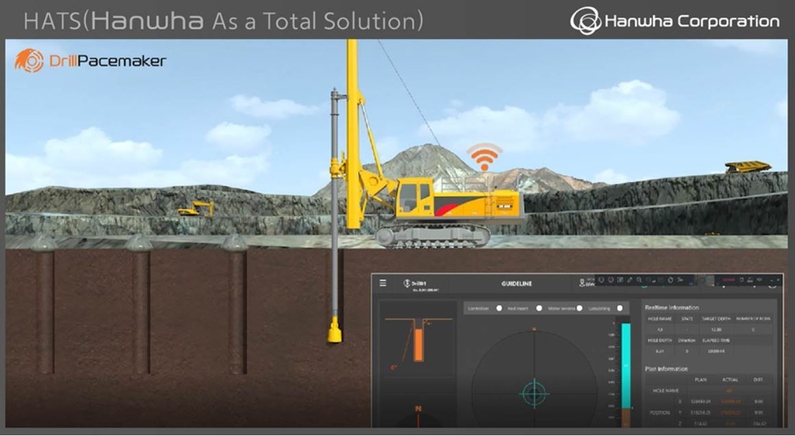Click the STATE column header
The image size is (795, 436).
click(x=687, y=319)
